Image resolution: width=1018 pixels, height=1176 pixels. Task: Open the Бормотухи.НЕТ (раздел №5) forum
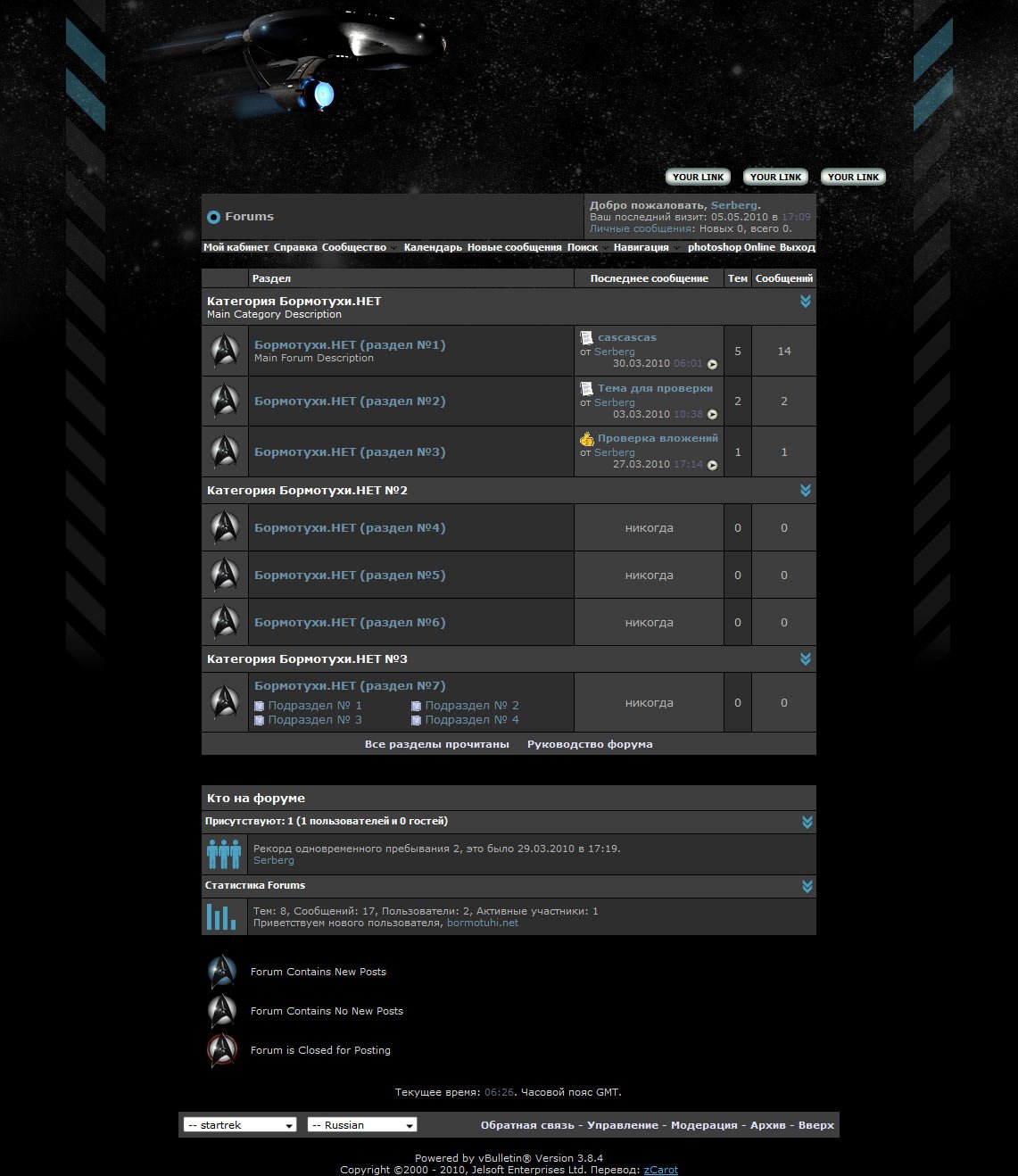tap(350, 575)
